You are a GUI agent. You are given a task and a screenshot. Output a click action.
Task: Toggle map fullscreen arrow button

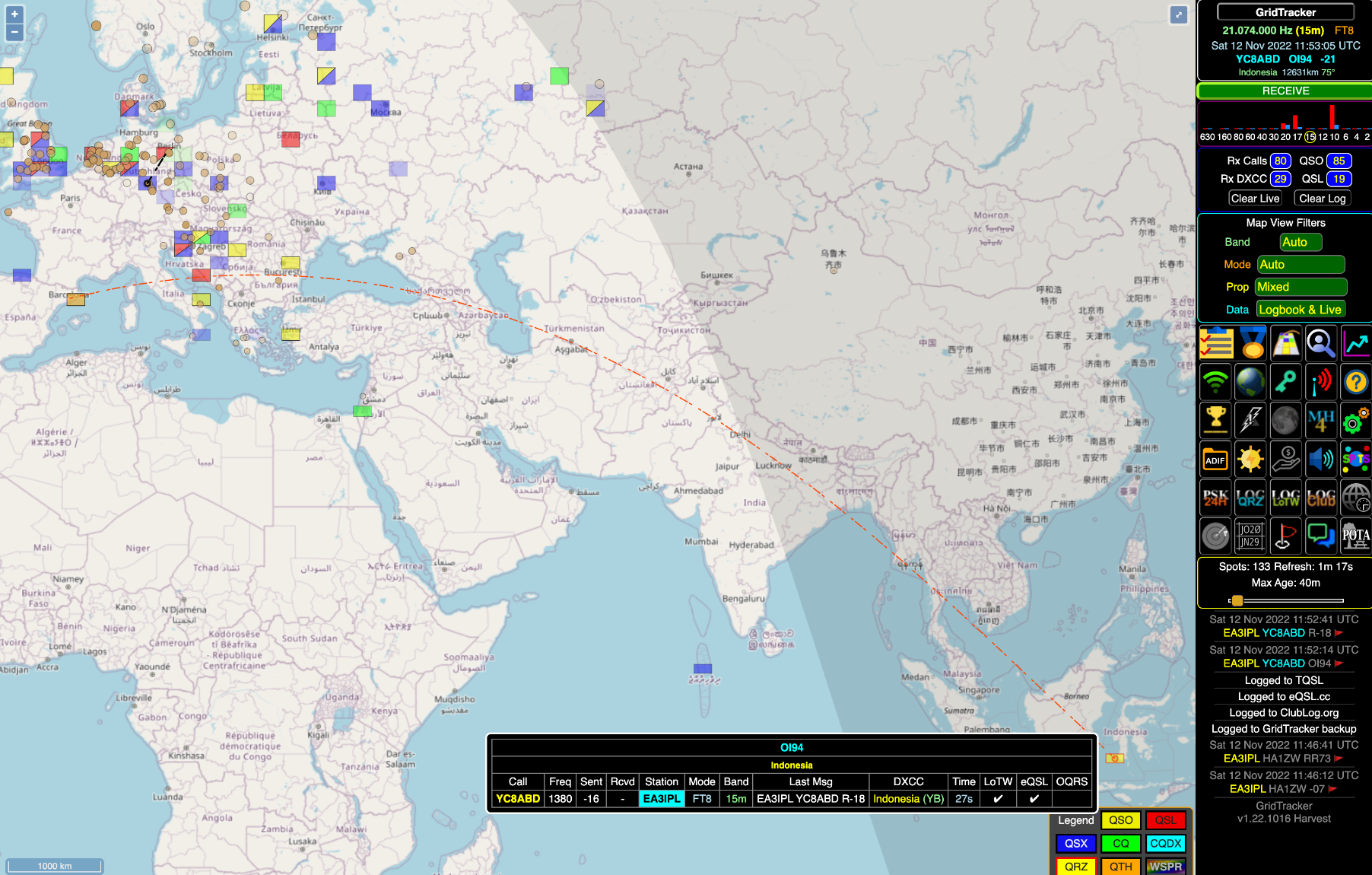[1179, 14]
